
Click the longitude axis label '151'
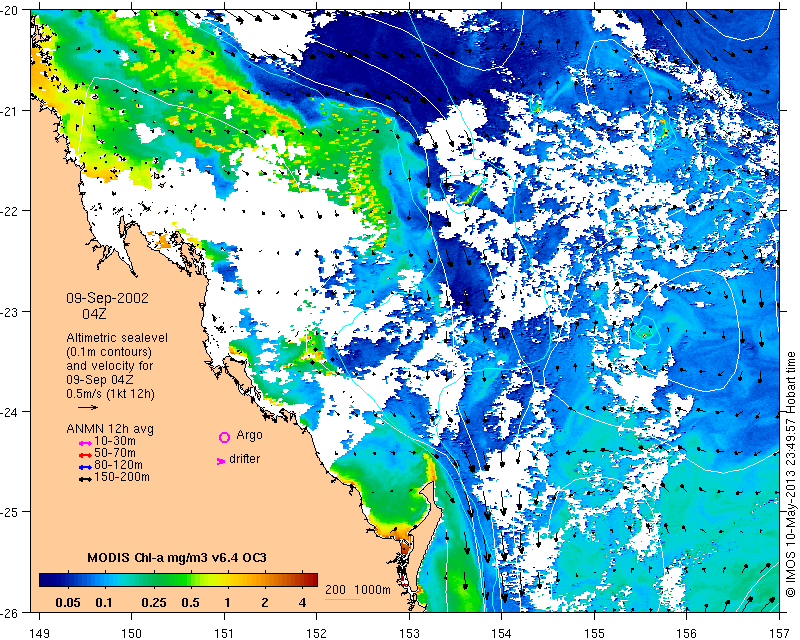click(224, 633)
